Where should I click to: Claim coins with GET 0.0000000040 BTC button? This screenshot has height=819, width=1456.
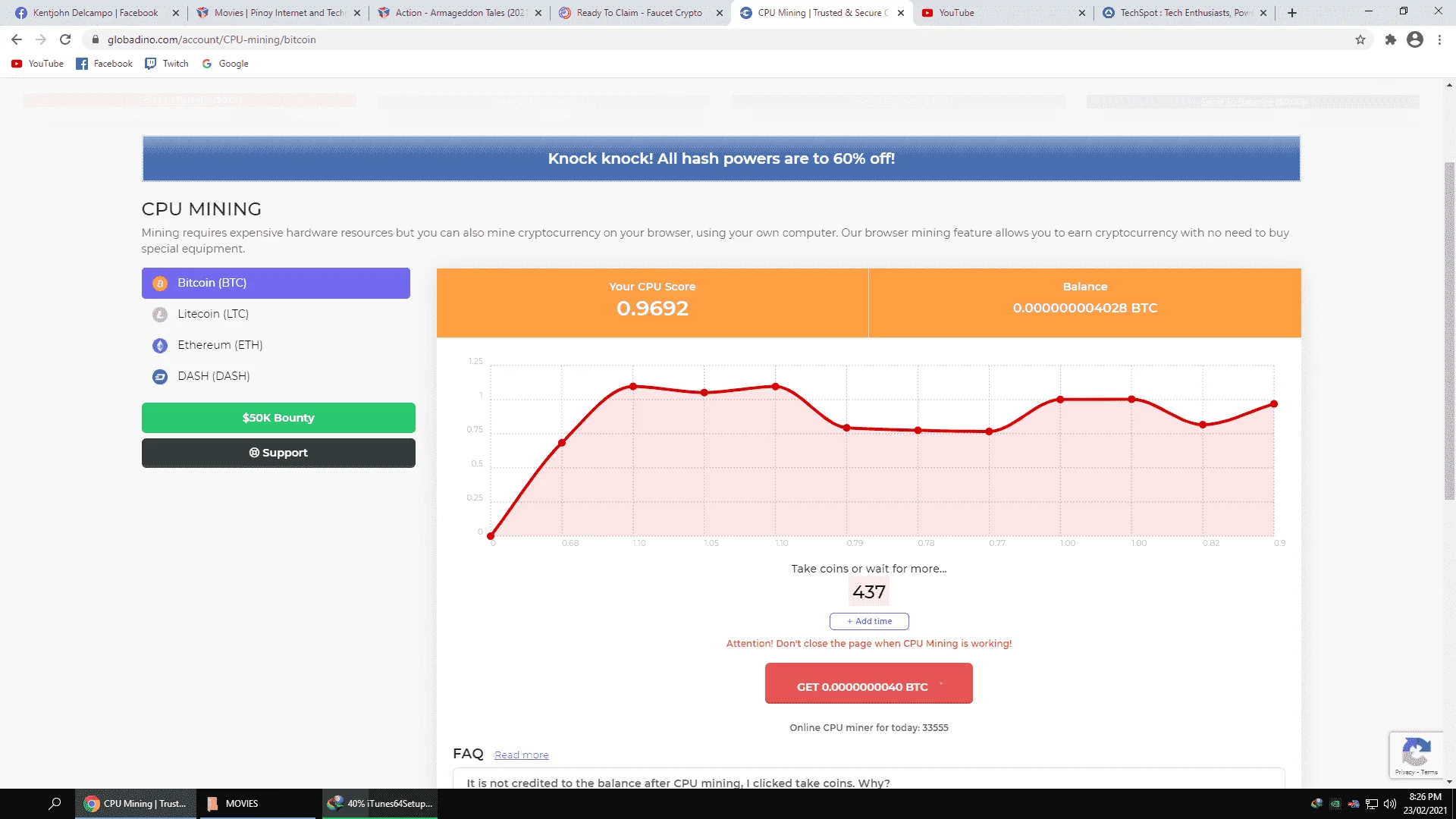[x=869, y=683]
